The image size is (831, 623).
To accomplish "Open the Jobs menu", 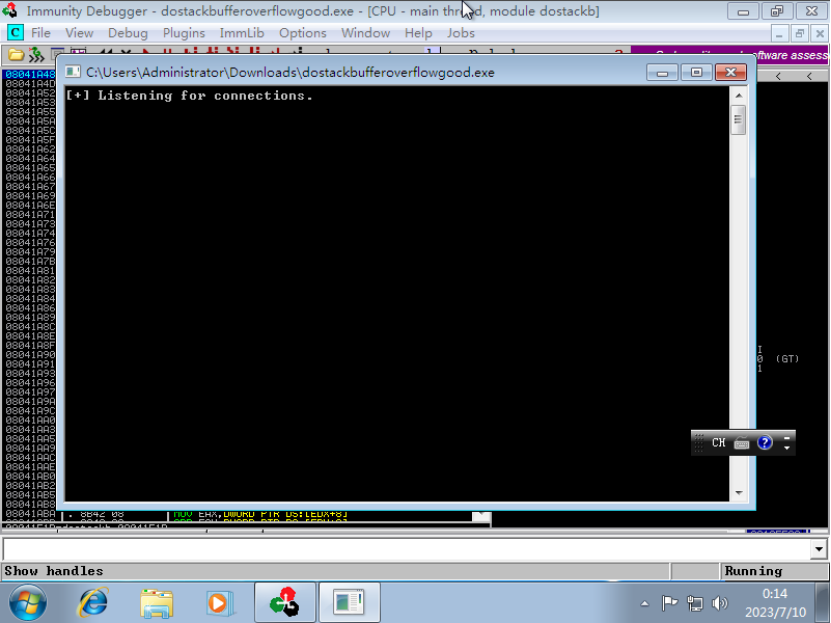I will pos(461,33).
